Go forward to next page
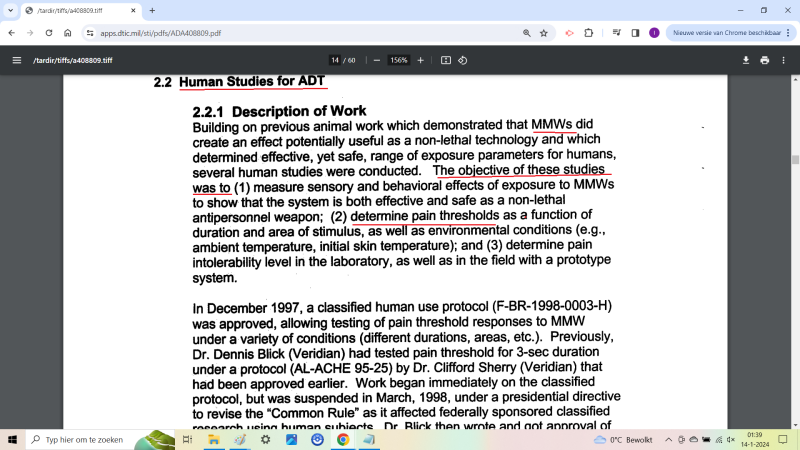 pyautogui.click(x=30, y=33)
